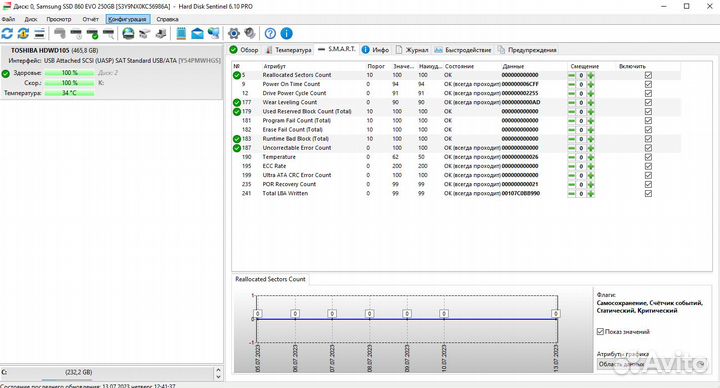
Task: Toggle the Temperature attribute checkbox
Action: (x=648, y=157)
